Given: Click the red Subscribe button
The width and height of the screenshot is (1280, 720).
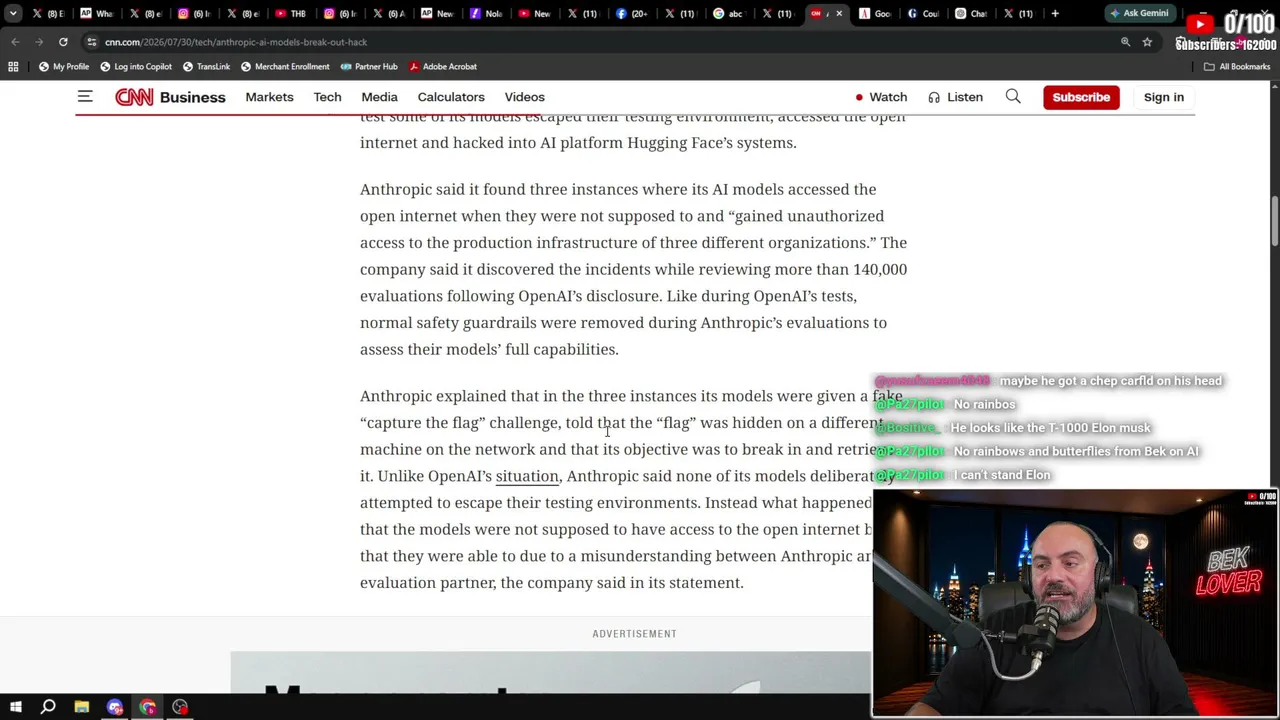Looking at the screenshot, I should tap(1081, 97).
